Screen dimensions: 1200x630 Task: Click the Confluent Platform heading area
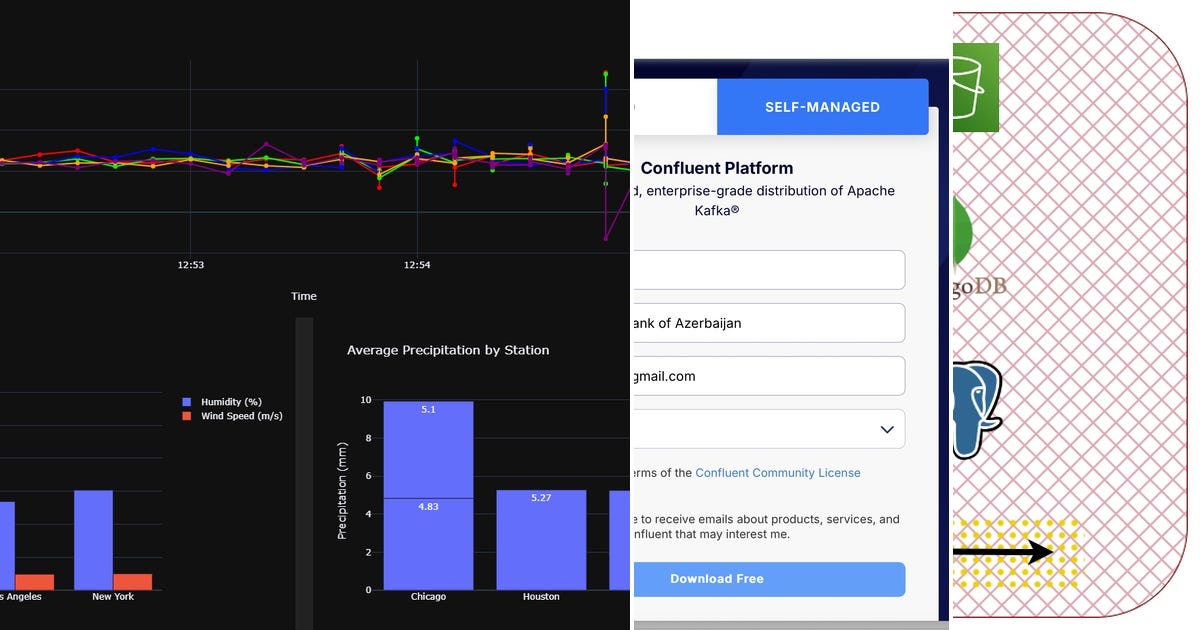pos(717,168)
